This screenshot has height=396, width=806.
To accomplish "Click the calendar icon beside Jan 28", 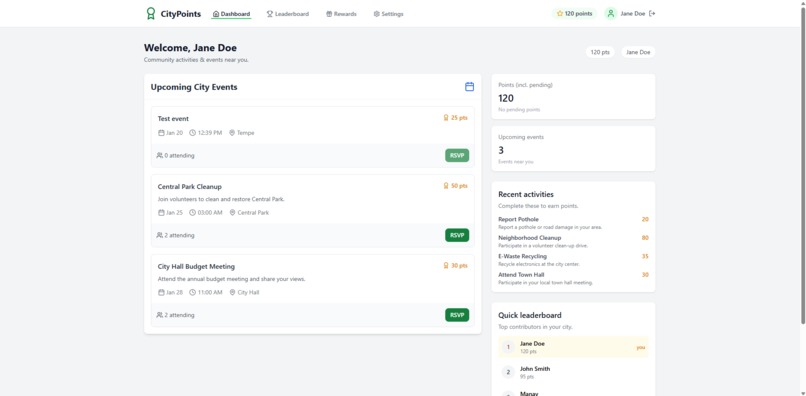I will pos(161,292).
